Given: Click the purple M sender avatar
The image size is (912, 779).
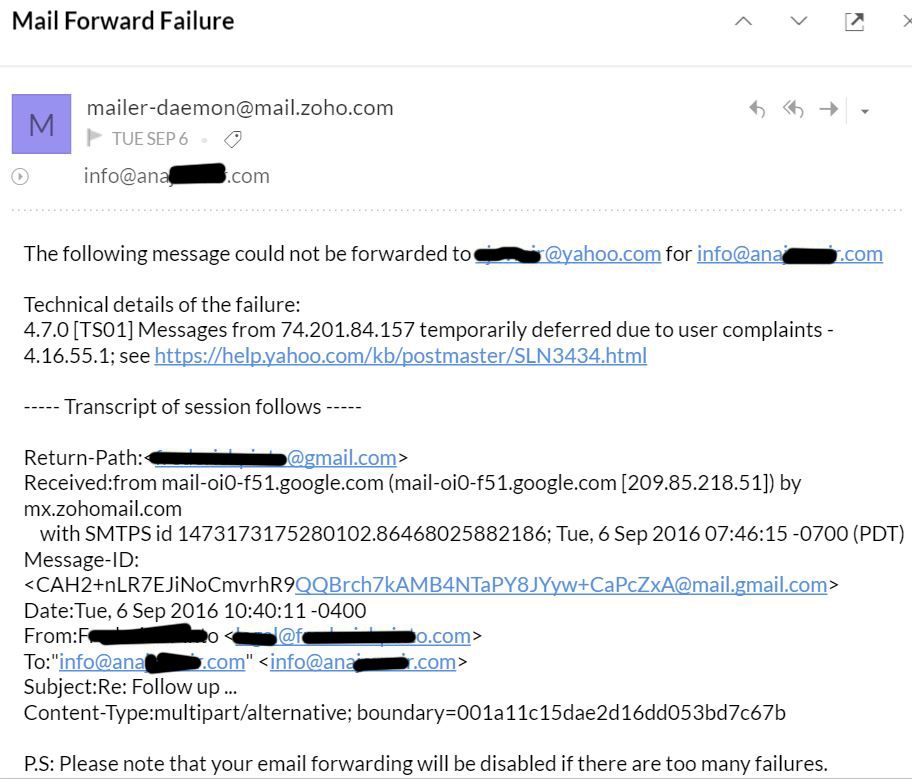Looking at the screenshot, I should 41,124.
